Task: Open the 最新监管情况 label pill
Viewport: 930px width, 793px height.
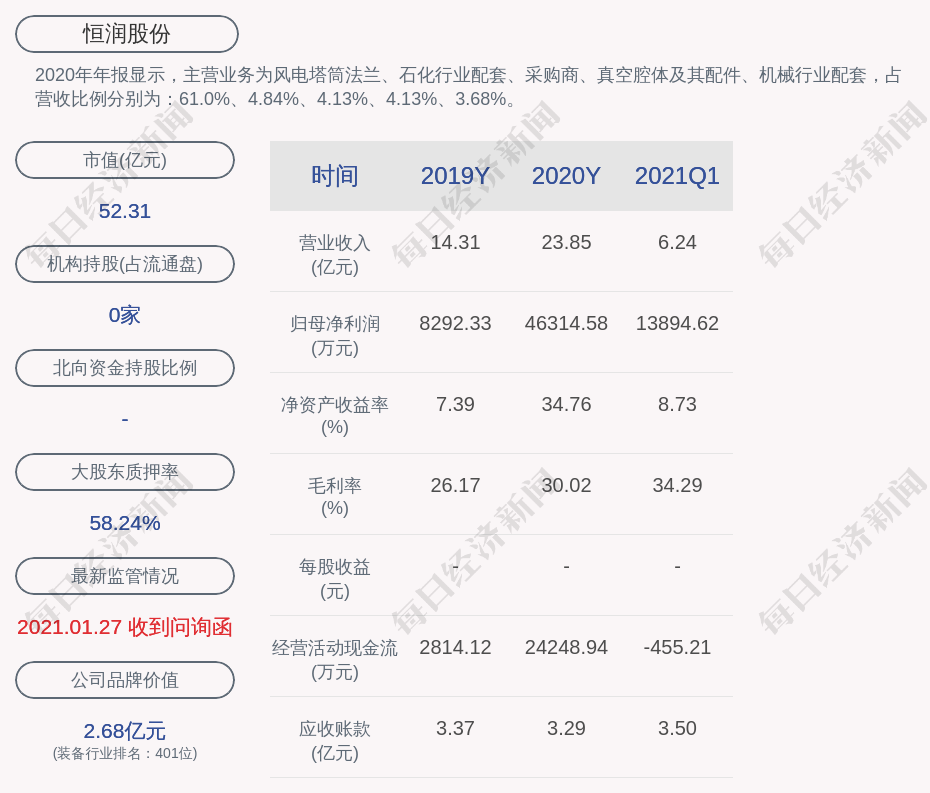Action: pyautogui.click(x=125, y=576)
